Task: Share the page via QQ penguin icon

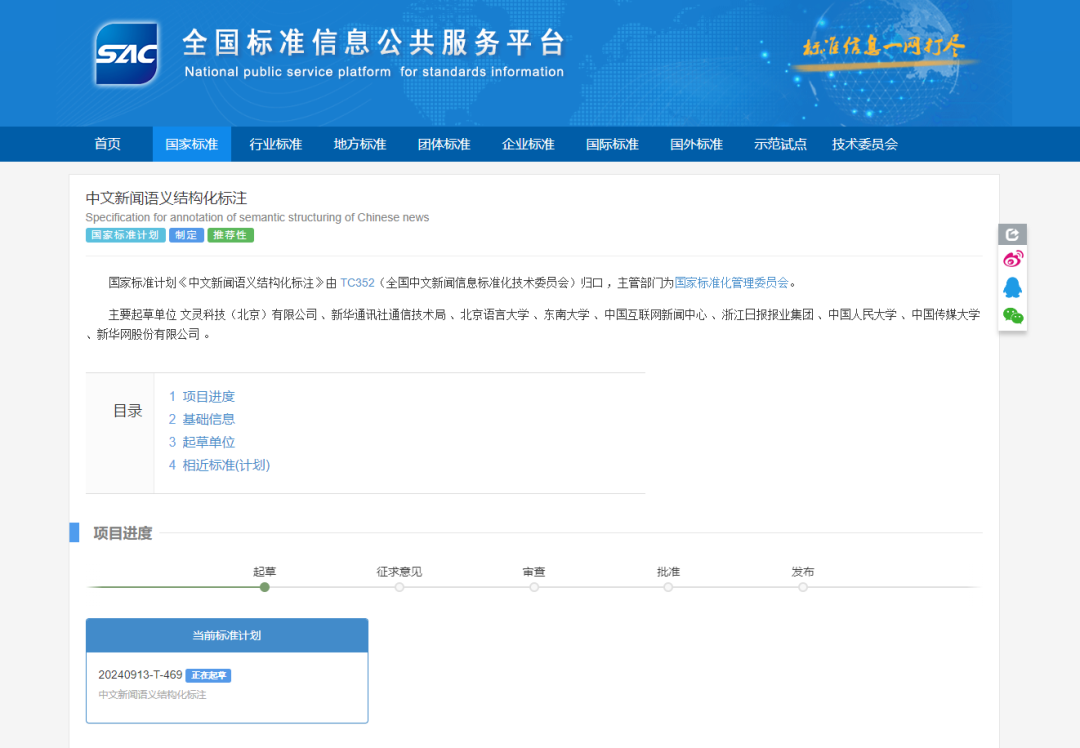Action: [1013, 287]
